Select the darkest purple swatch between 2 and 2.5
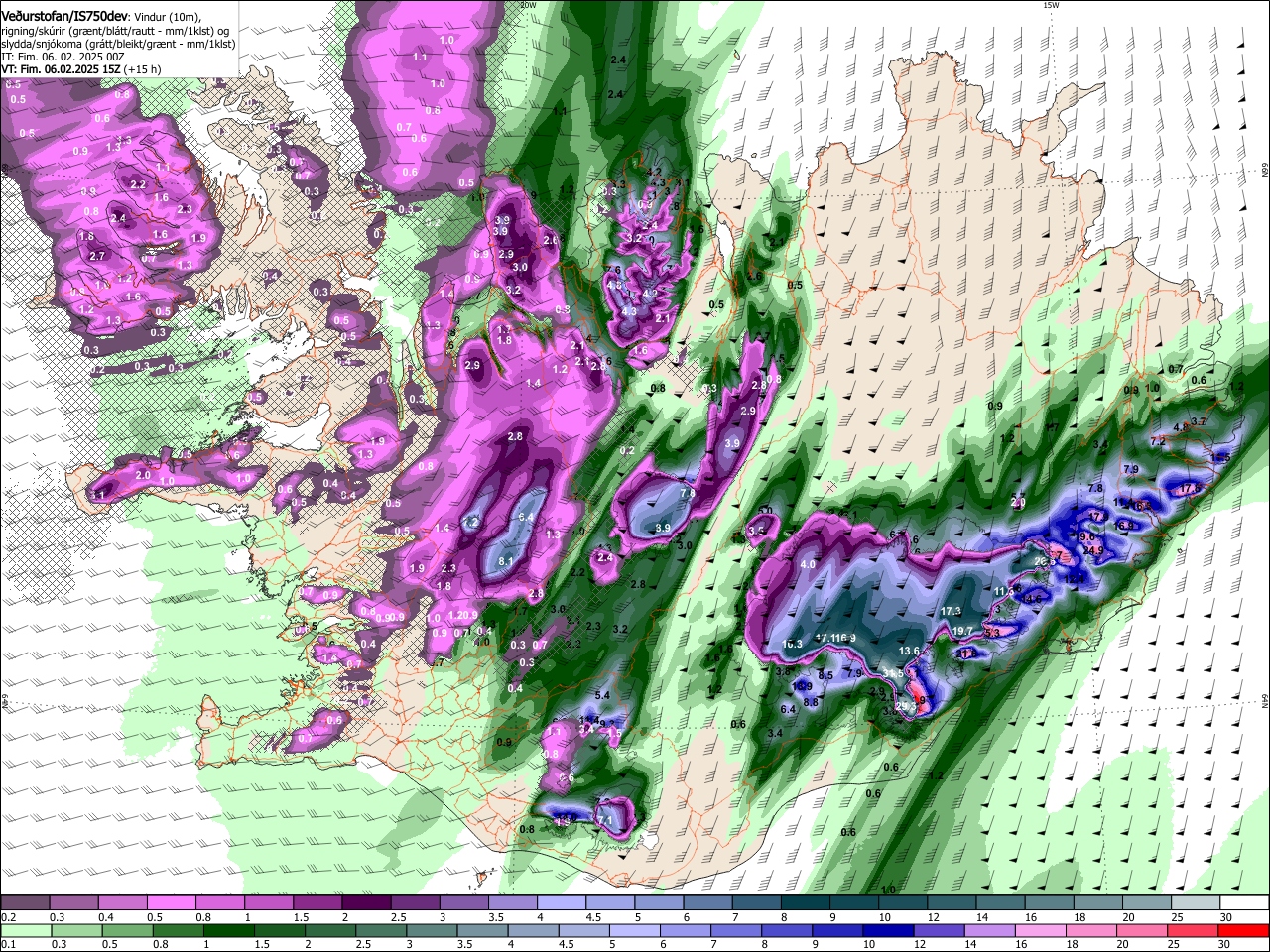Viewport: 1270px width, 952px height. 368,903
